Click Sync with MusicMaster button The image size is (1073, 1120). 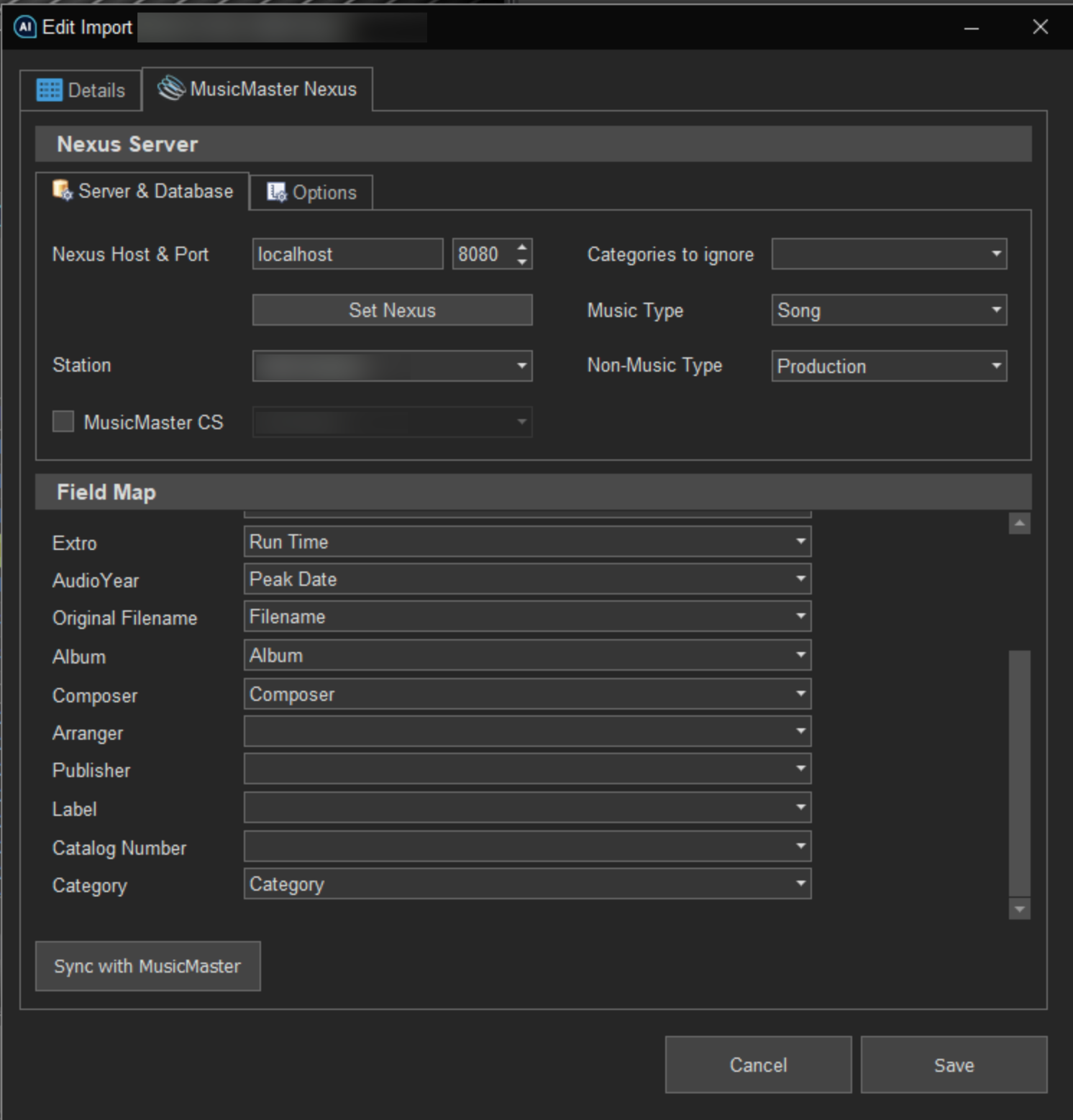click(x=147, y=966)
